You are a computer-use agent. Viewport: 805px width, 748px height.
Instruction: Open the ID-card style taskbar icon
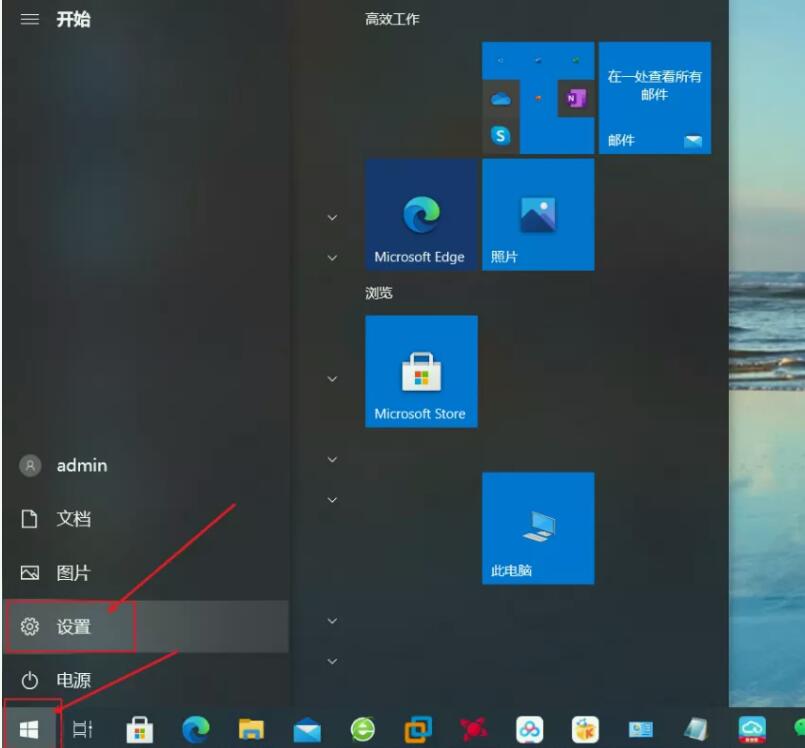(641, 730)
